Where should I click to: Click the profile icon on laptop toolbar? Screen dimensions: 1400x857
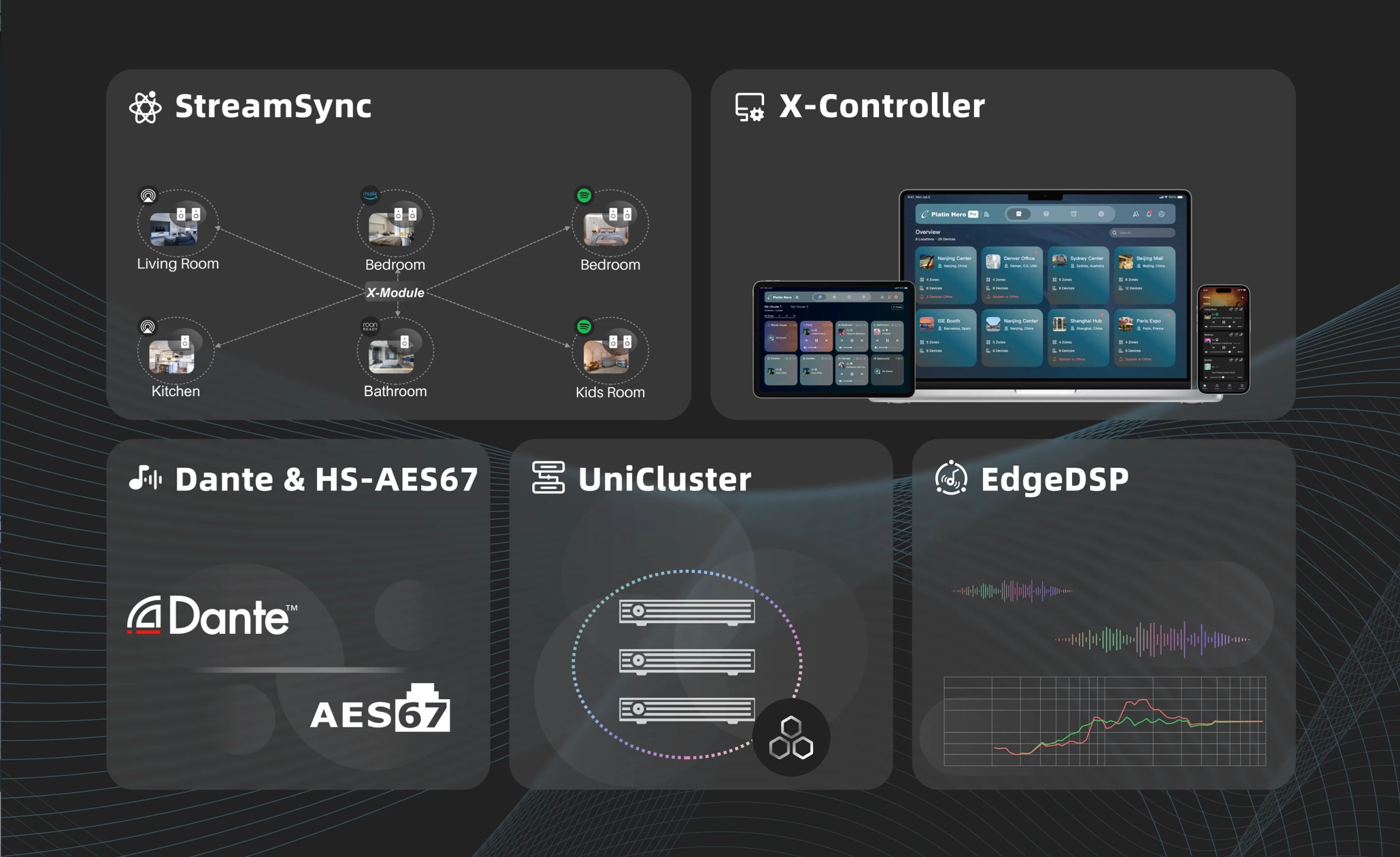[1162, 214]
